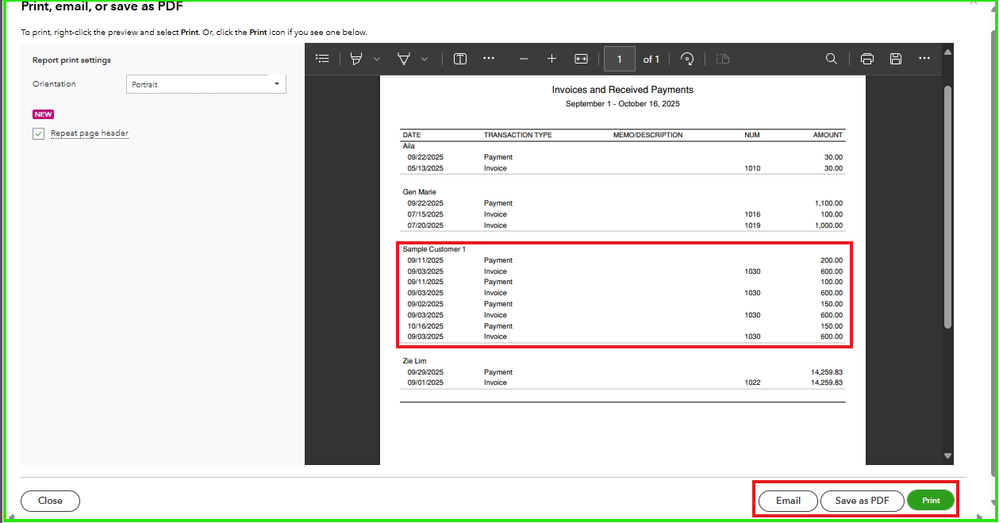Open the rightmost more options menu
This screenshot has width=999, height=523.
[x=925, y=60]
